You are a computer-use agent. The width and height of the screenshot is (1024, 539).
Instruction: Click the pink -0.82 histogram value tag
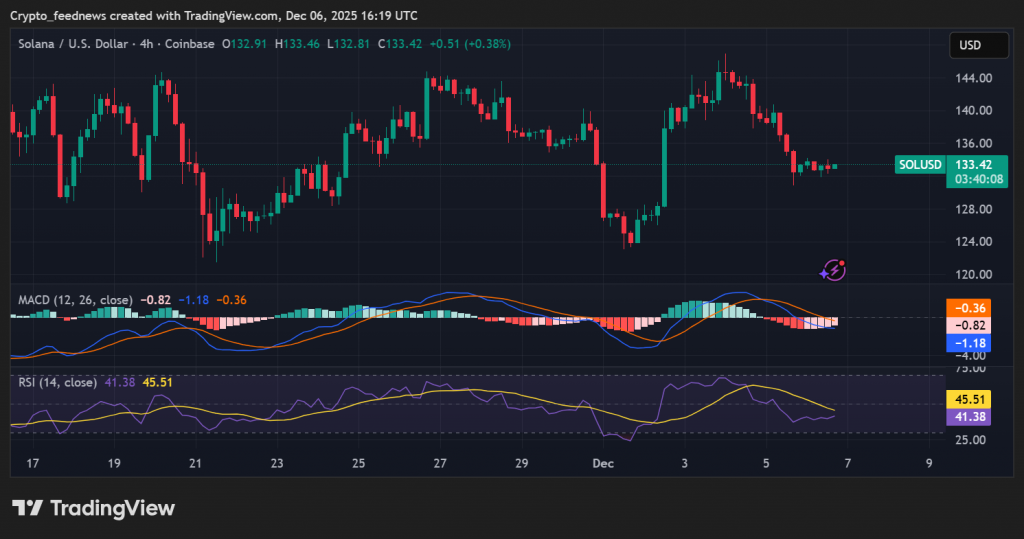pyautogui.click(x=967, y=326)
